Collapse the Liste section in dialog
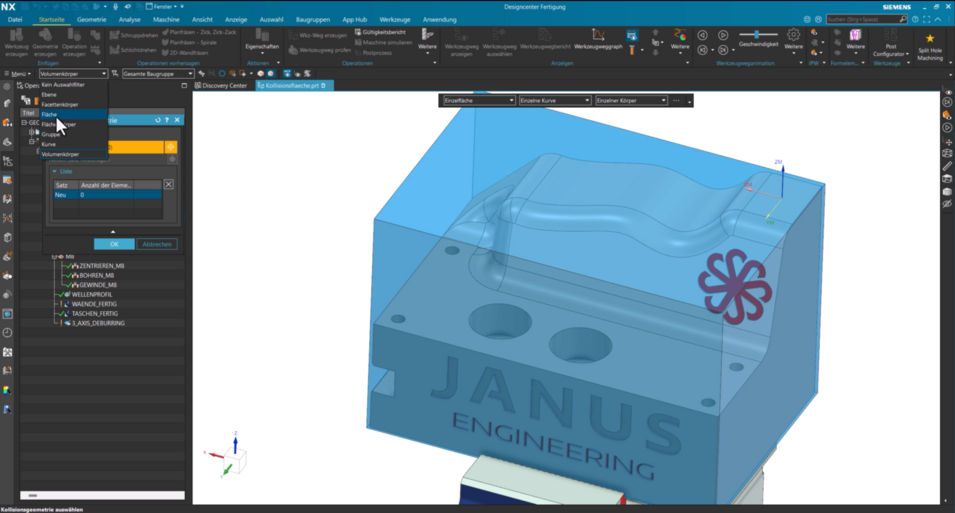The image size is (955, 513). tap(54, 171)
